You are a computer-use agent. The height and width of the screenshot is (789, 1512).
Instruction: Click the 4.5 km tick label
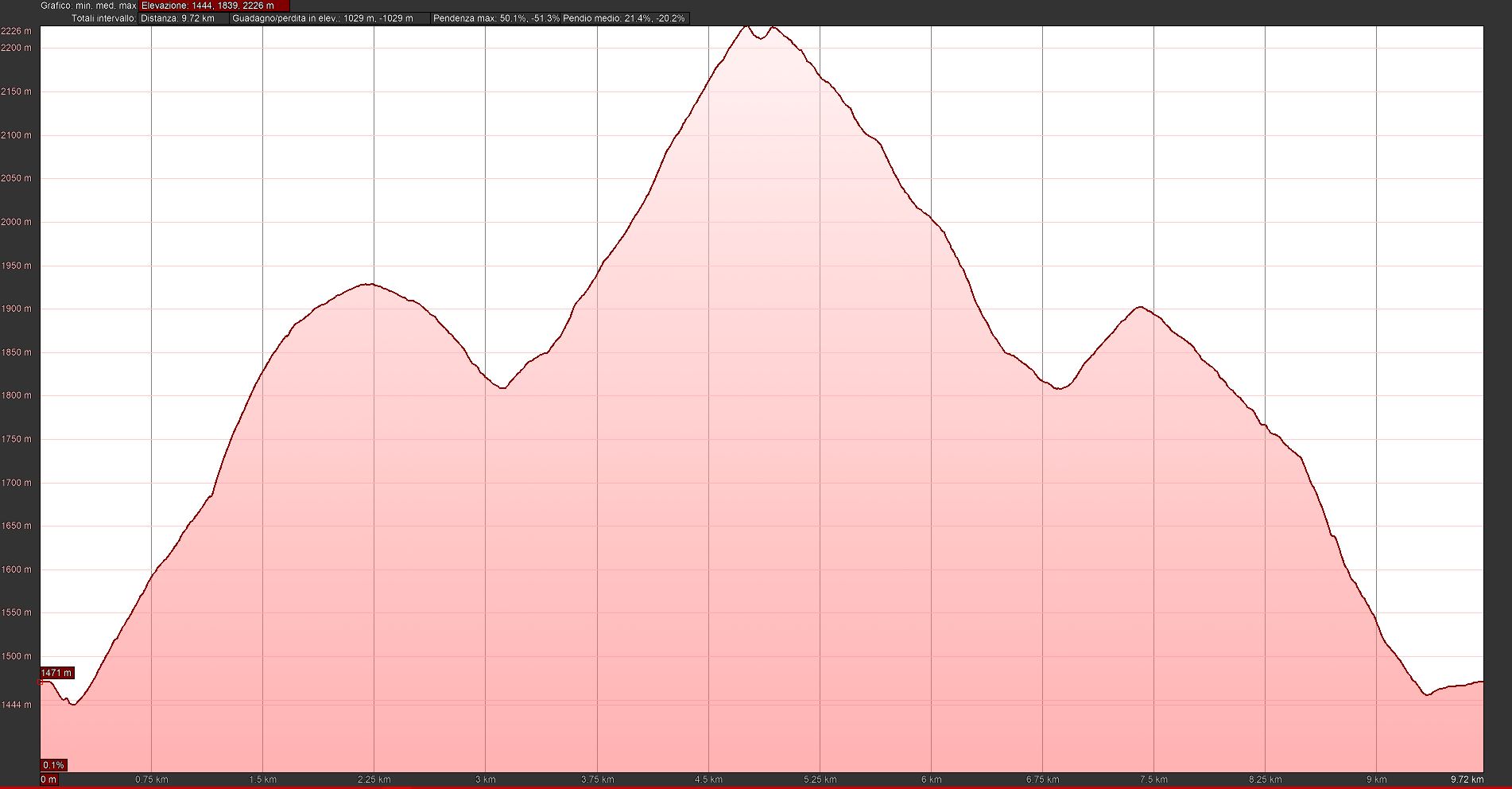708,779
